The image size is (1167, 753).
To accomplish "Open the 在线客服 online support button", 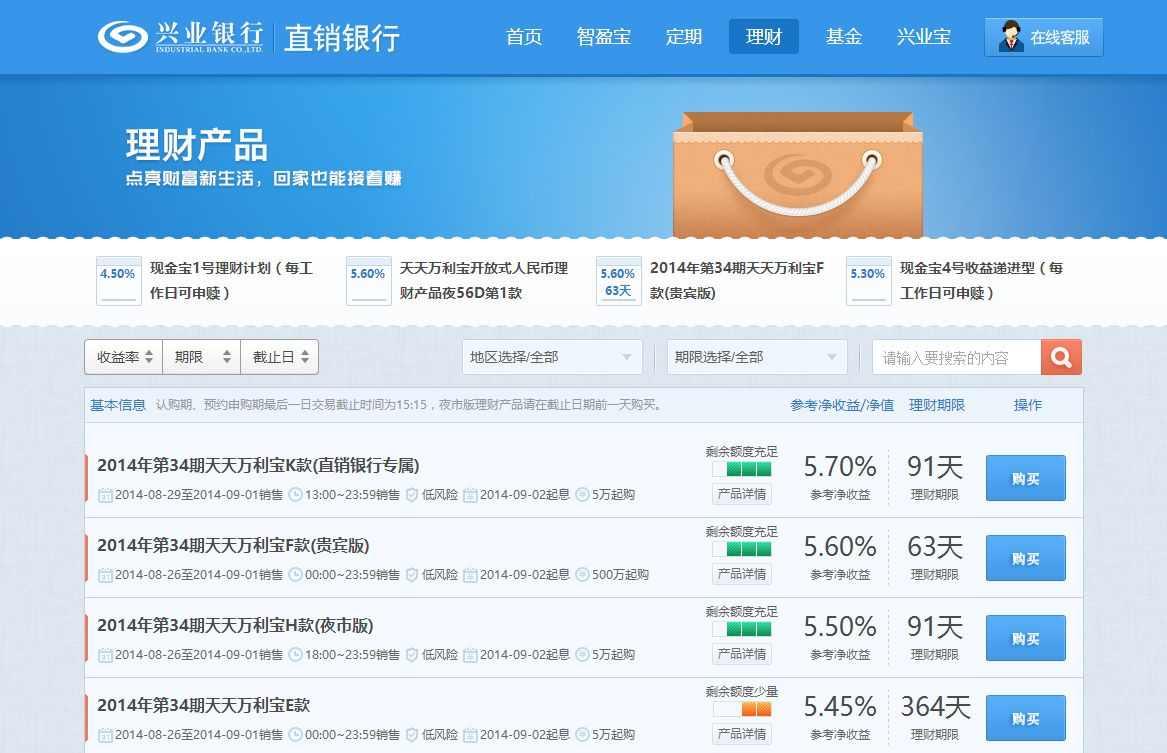I will point(1043,36).
